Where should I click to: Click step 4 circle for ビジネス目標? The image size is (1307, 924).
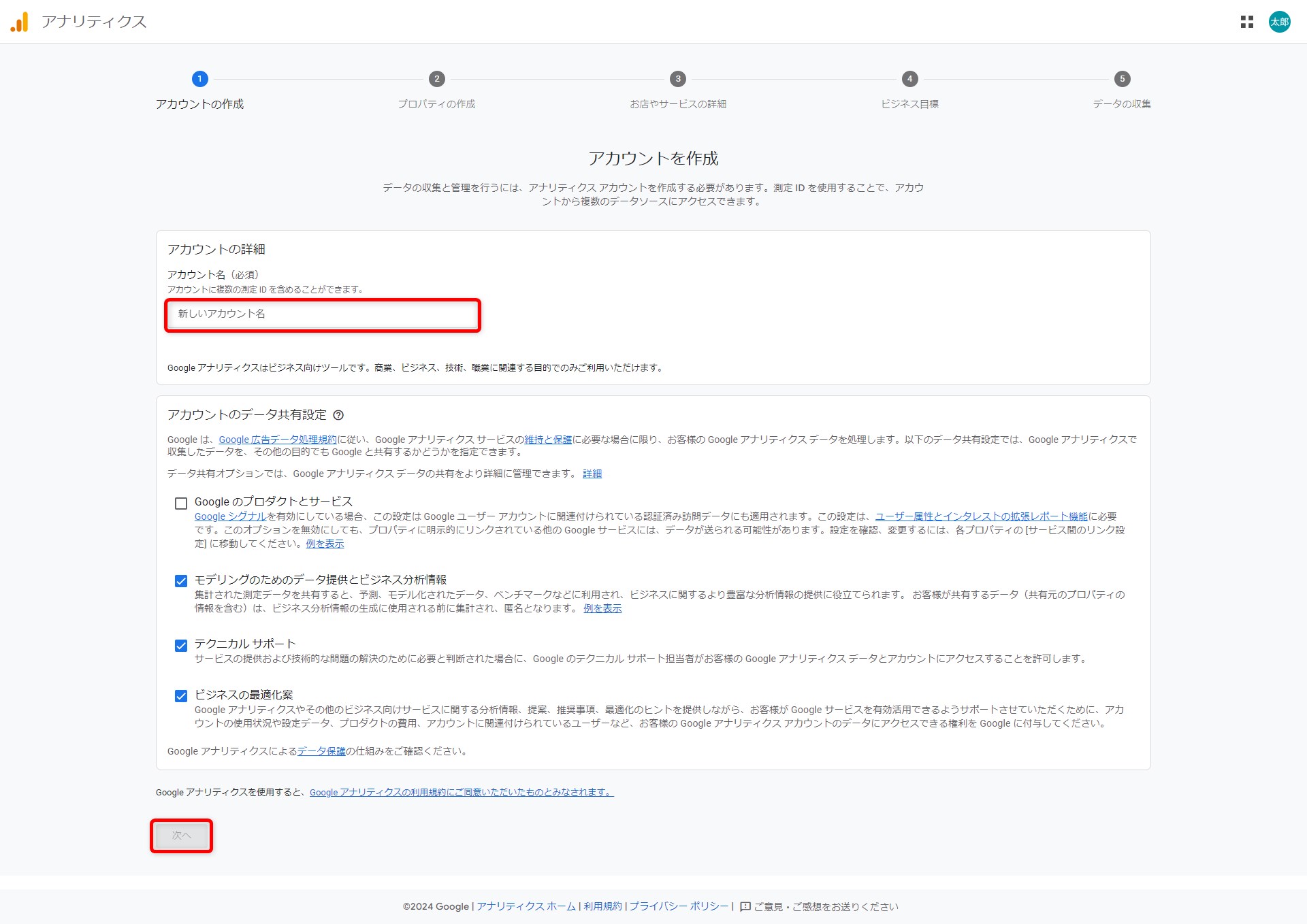tap(909, 79)
